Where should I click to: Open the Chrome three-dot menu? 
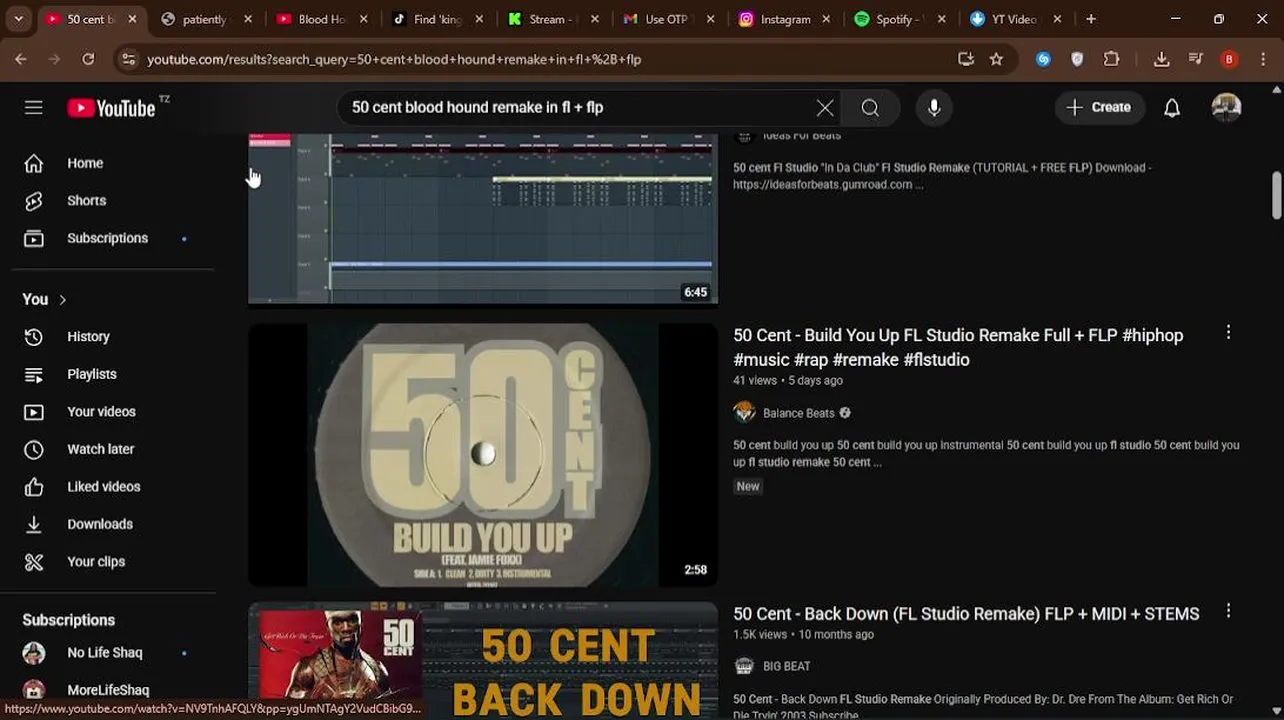pos(1262,59)
